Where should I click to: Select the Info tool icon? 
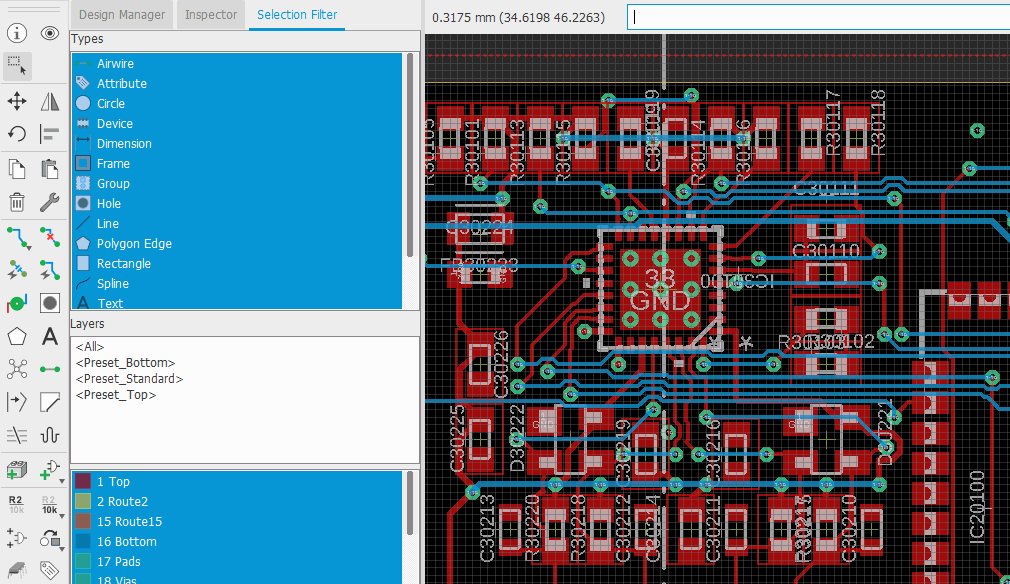17,33
